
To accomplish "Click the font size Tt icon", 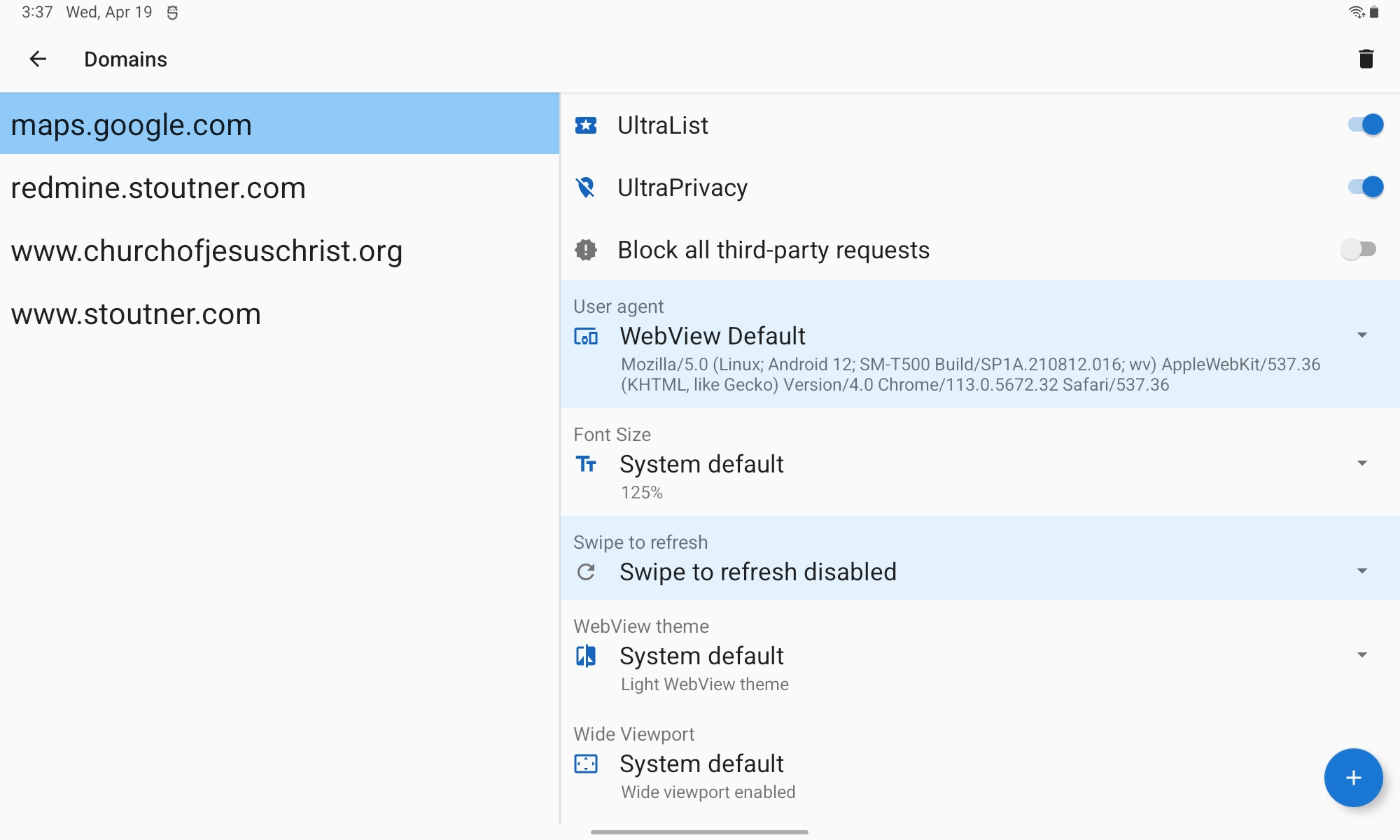I will coord(586,464).
